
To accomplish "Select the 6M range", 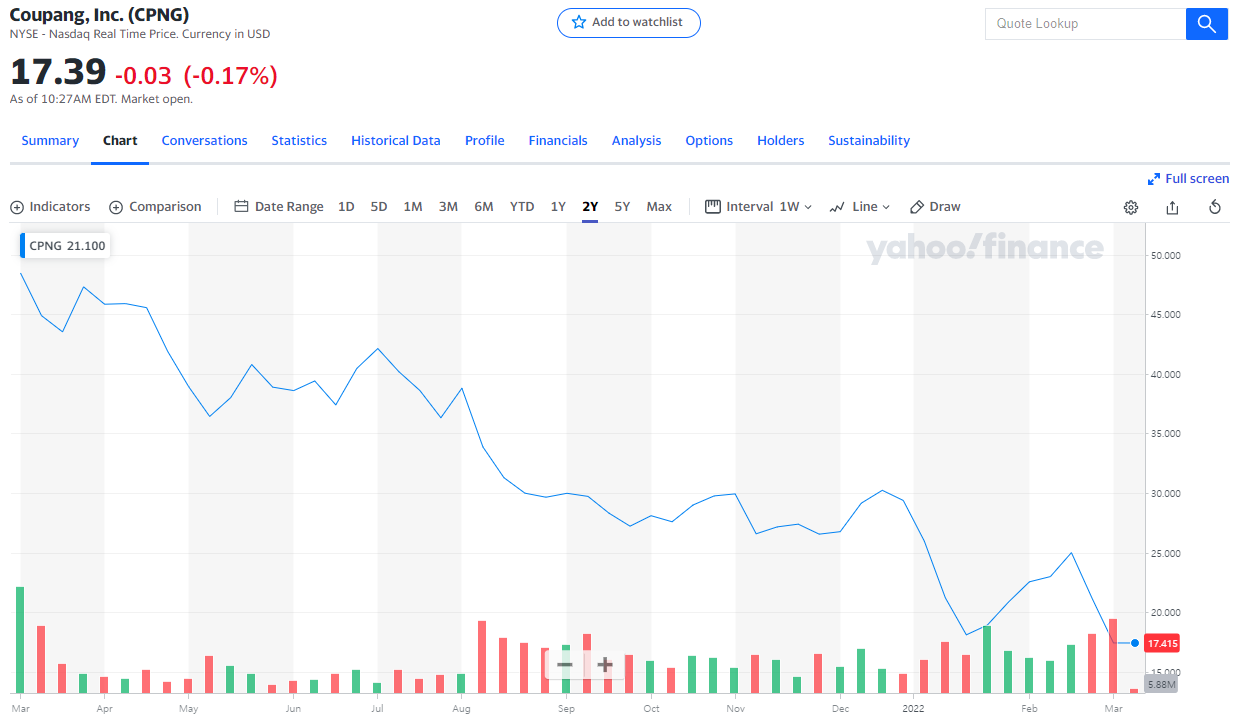I will tap(484, 207).
